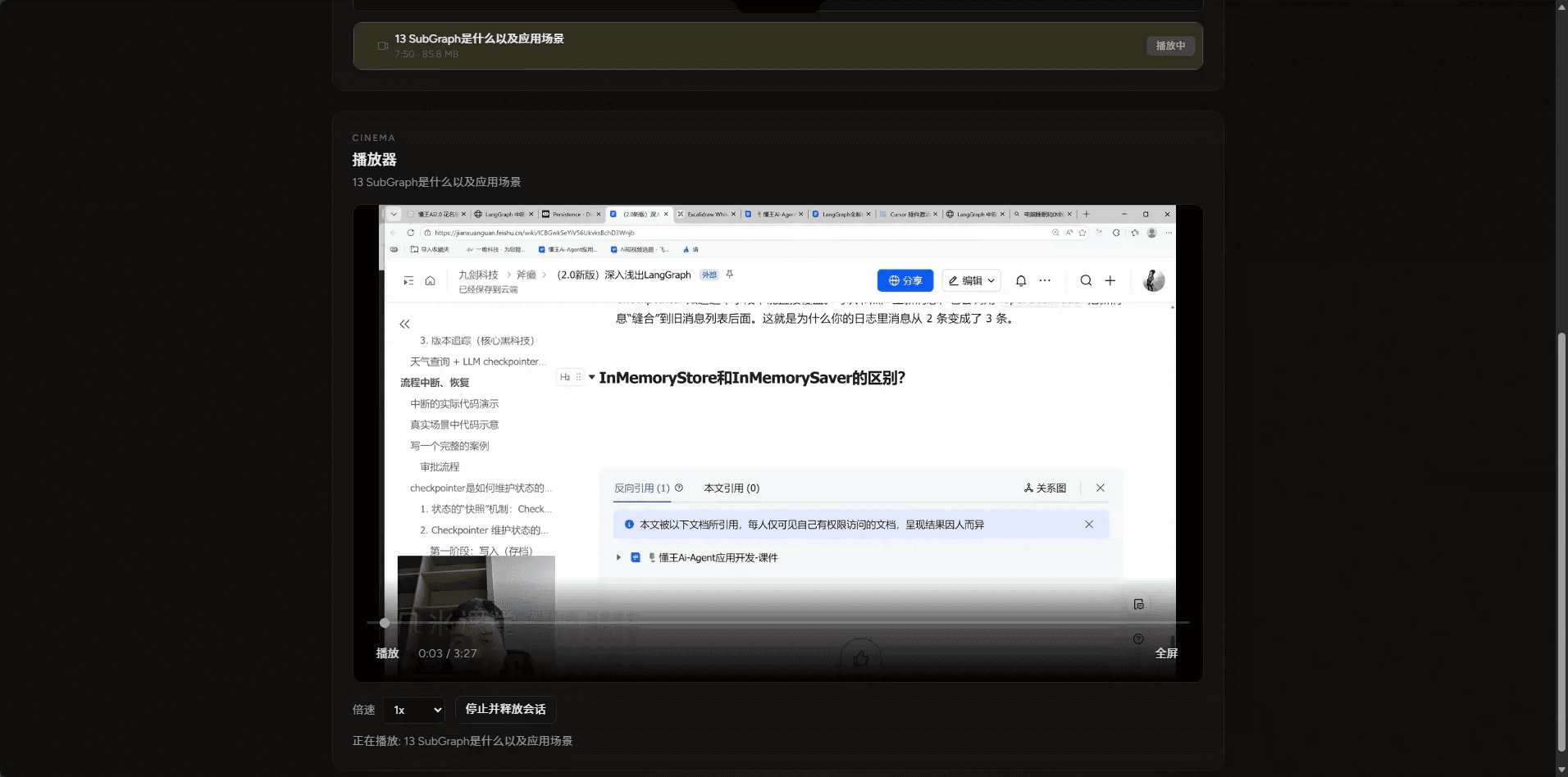Click the 斧癫 breadcrumb link
The image size is (1568, 777).
coord(526,275)
